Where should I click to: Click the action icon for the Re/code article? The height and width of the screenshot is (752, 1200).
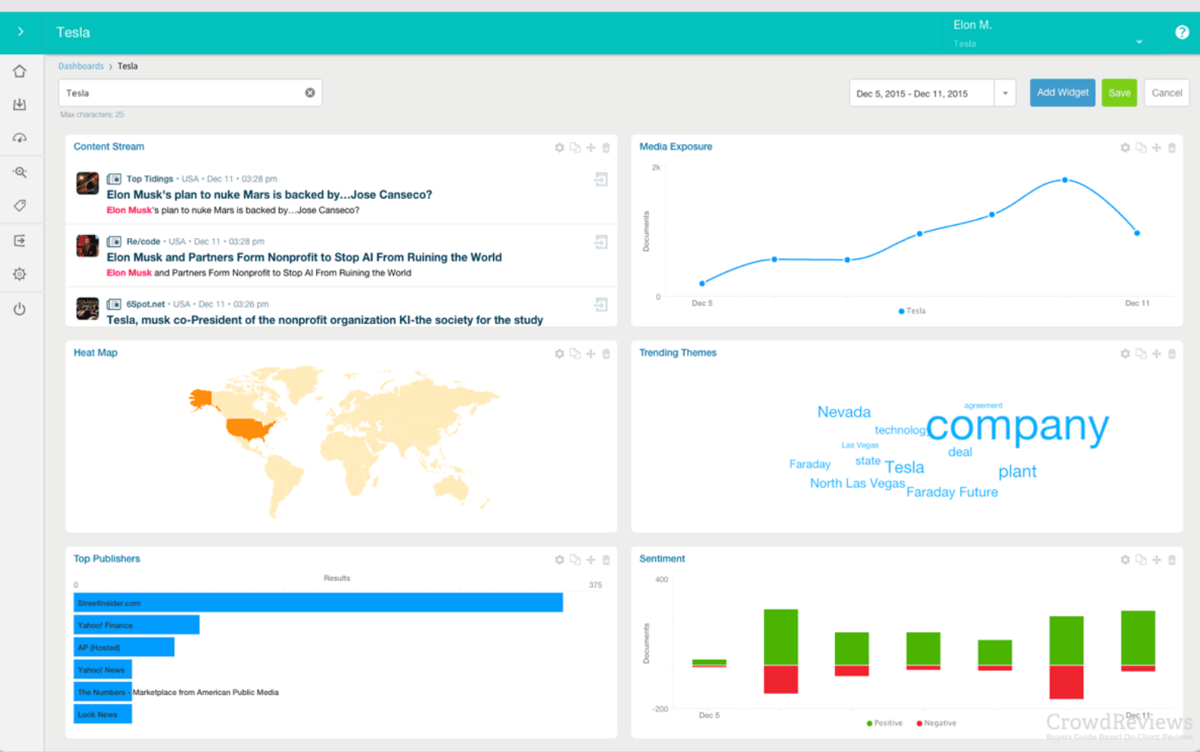601,242
